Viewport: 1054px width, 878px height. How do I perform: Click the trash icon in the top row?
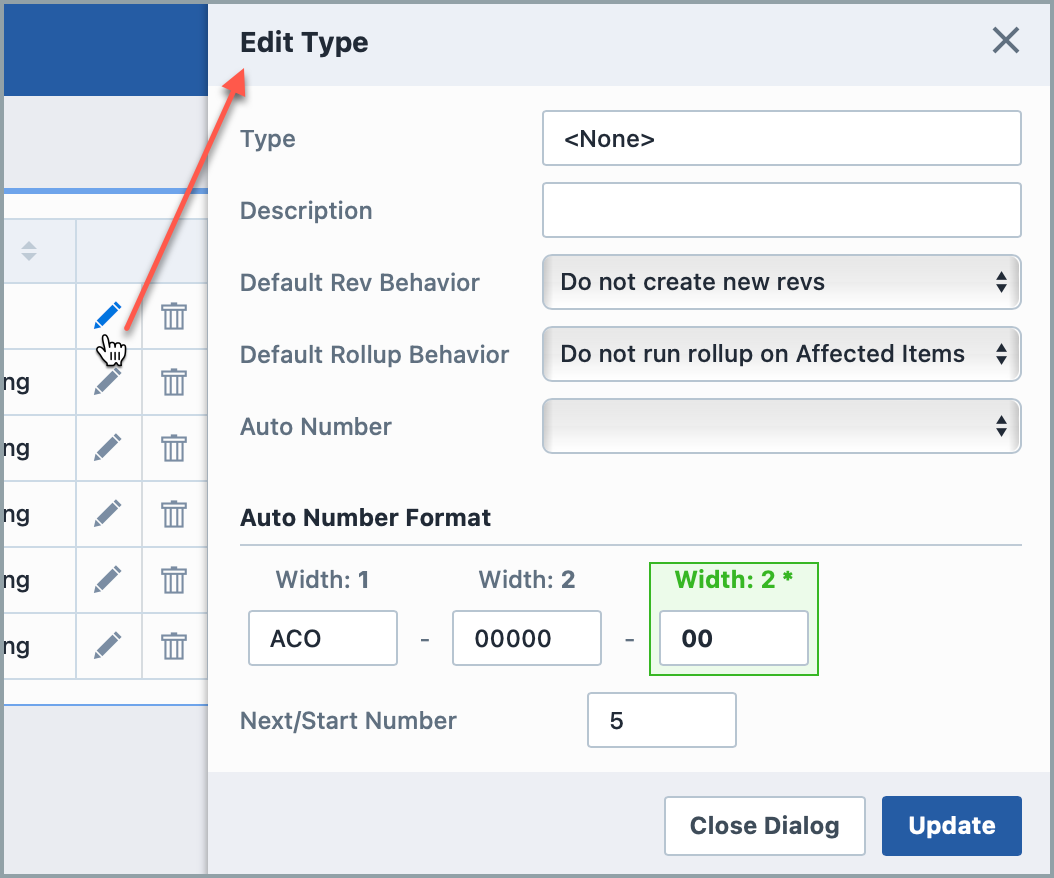(173, 316)
